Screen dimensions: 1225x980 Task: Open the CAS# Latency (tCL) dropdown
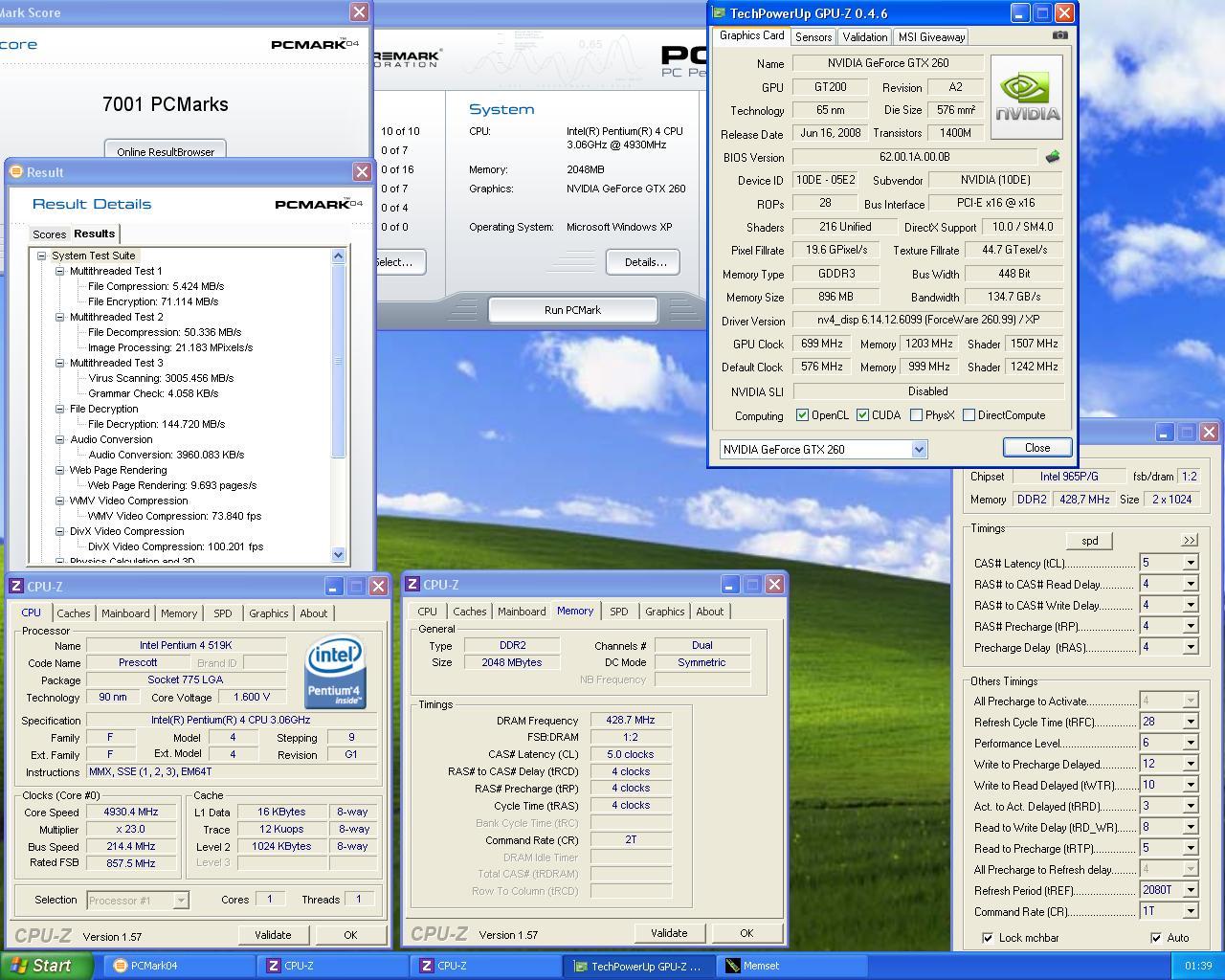click(x=1191, y=563)
